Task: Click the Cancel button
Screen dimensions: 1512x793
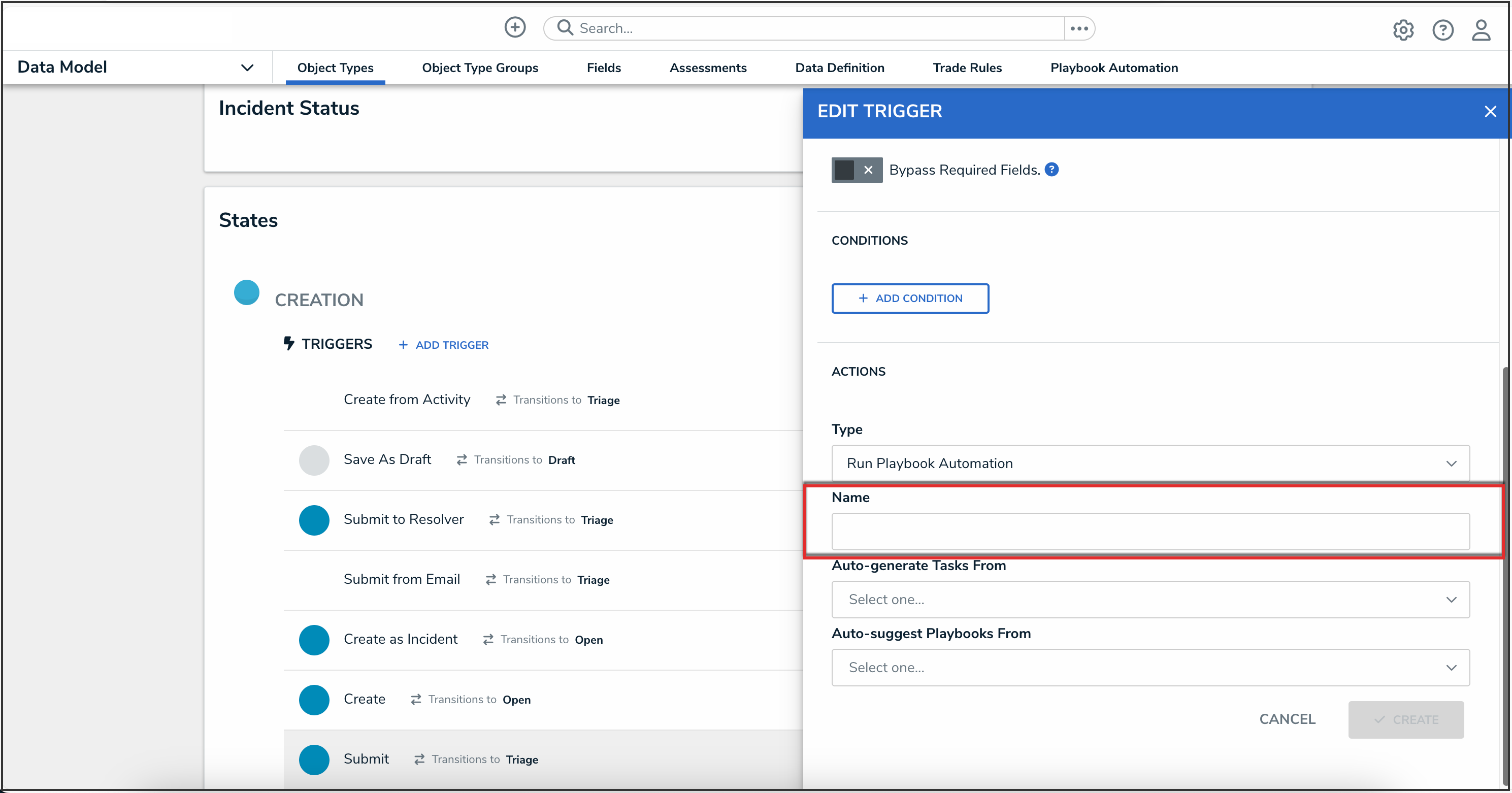Action: tap(1287, 719)
